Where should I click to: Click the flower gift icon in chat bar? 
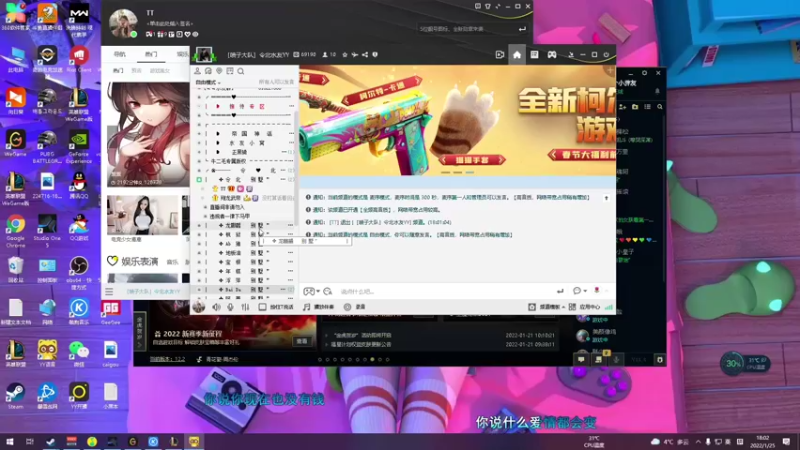pos(596,290)
